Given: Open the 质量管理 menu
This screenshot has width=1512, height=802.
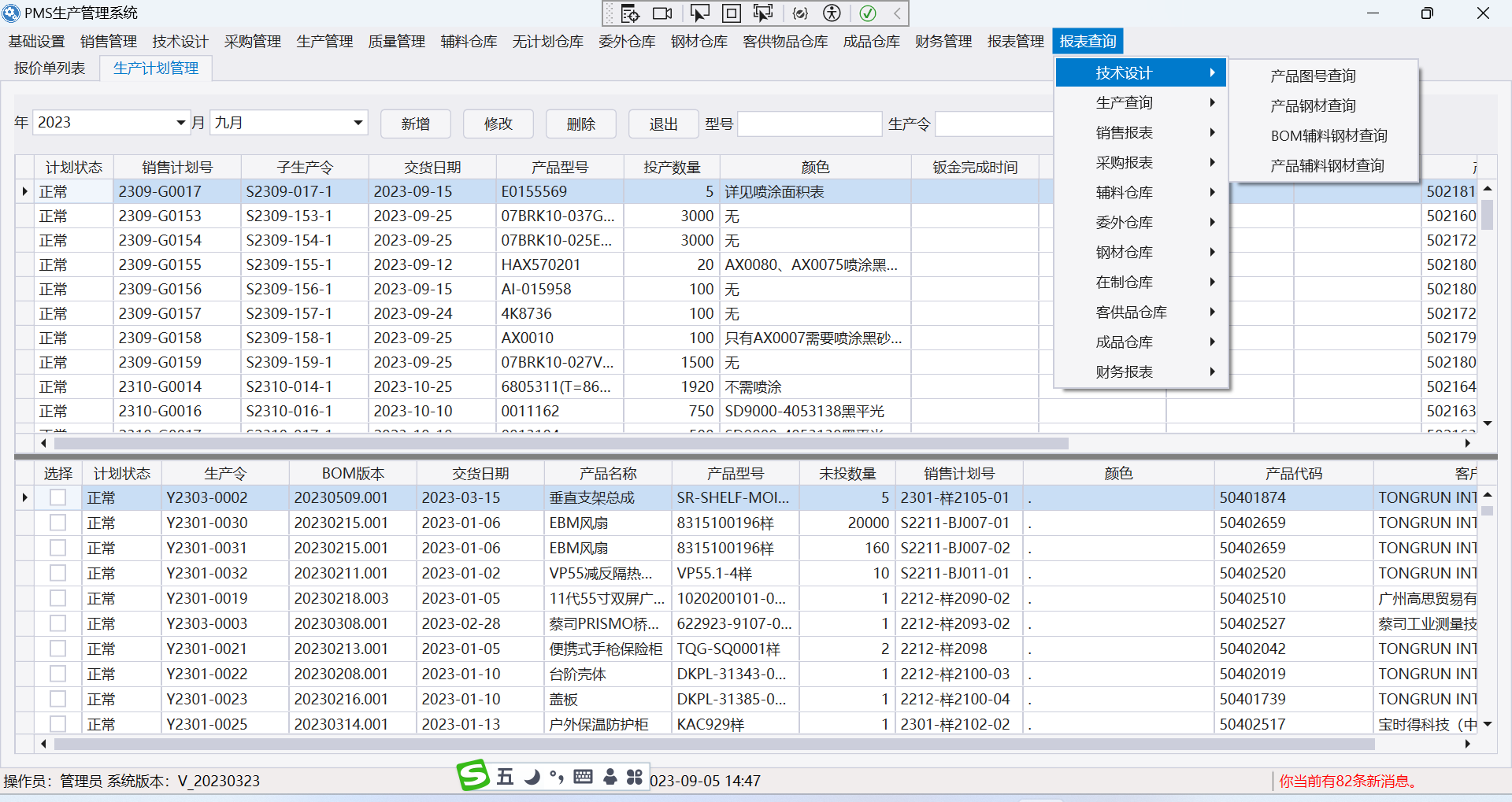Looking at the screenshot, I should click(x=396, y=42).
